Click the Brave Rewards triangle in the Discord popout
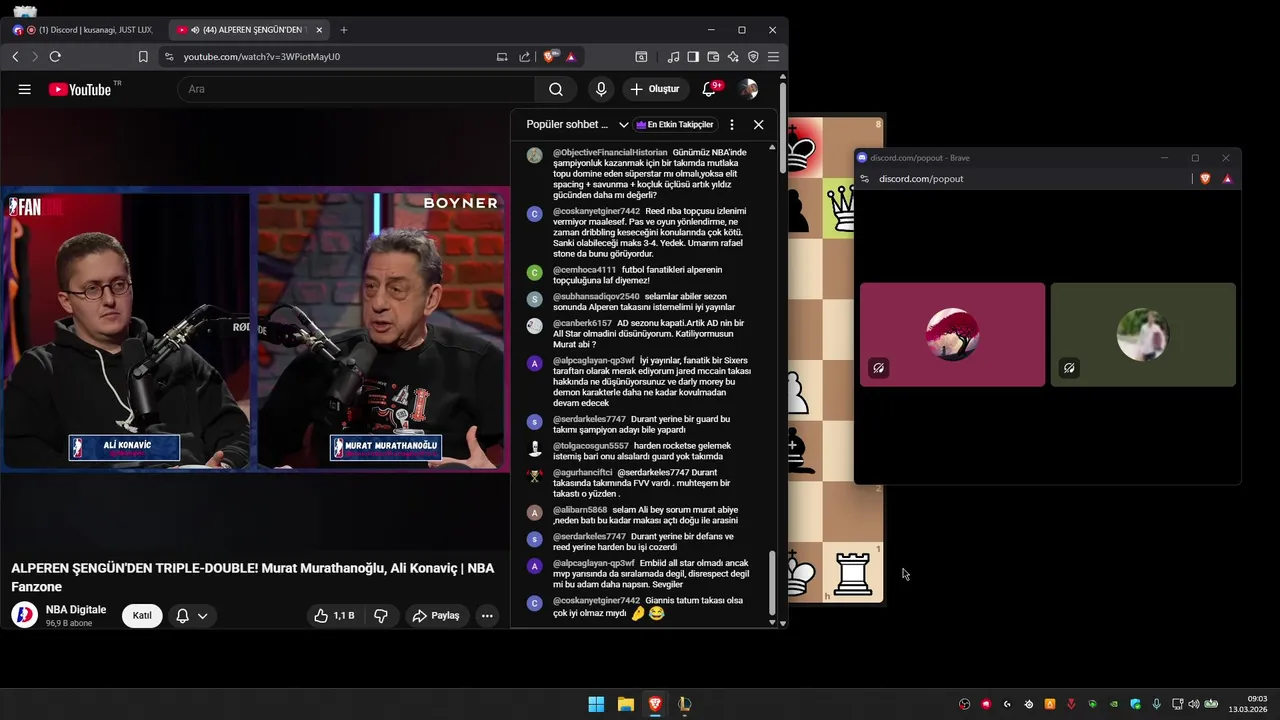This screenshot has width=1280, height=720. click(x=1227, y=179)
